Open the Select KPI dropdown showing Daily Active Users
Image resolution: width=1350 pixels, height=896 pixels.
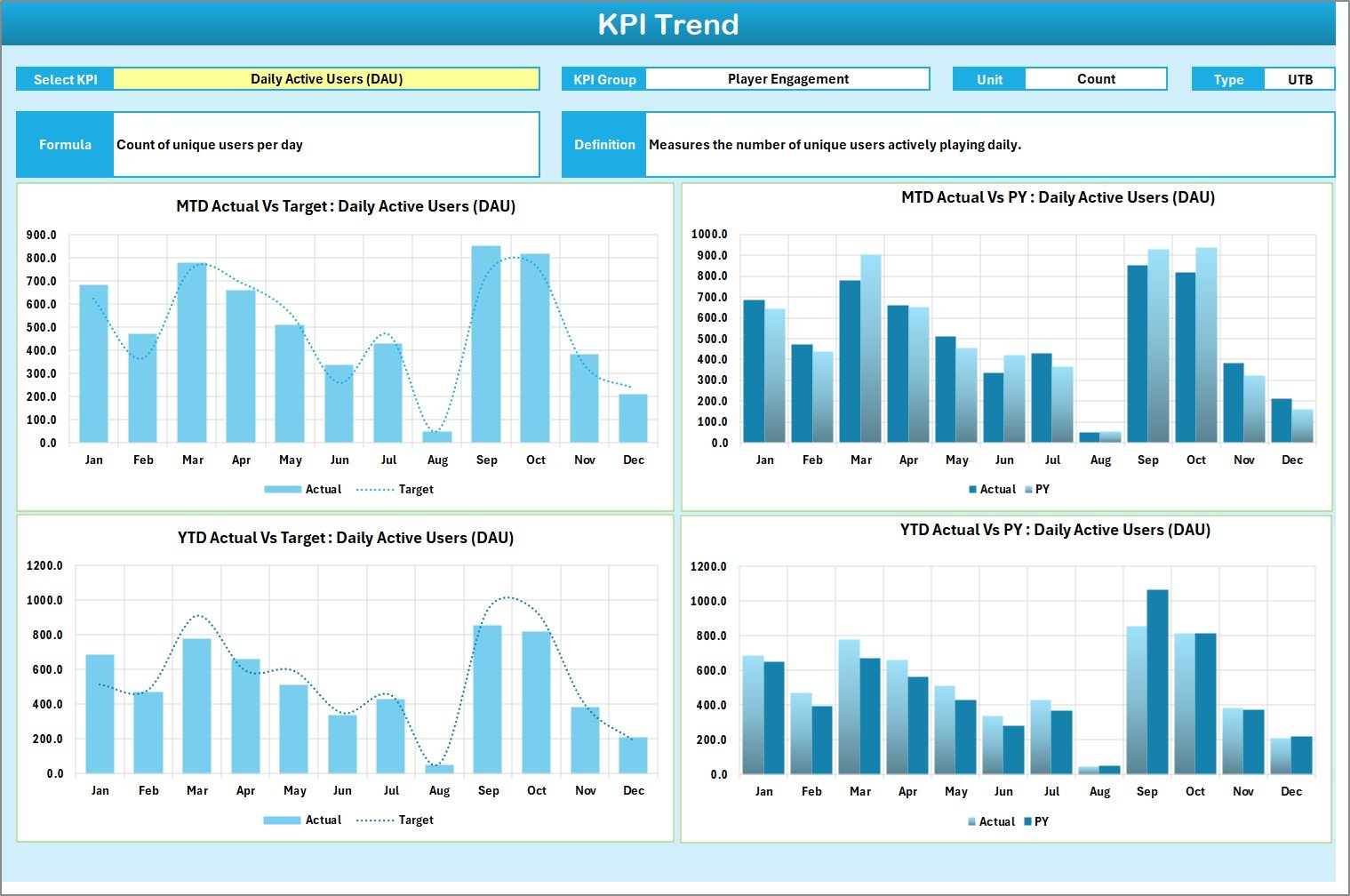326,79
